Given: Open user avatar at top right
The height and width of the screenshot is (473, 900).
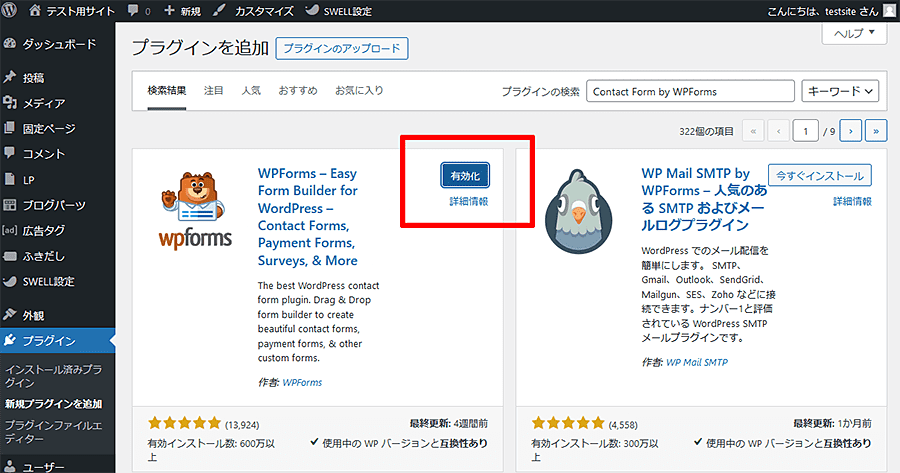Looking at the screenshot, I should (891, 10).
